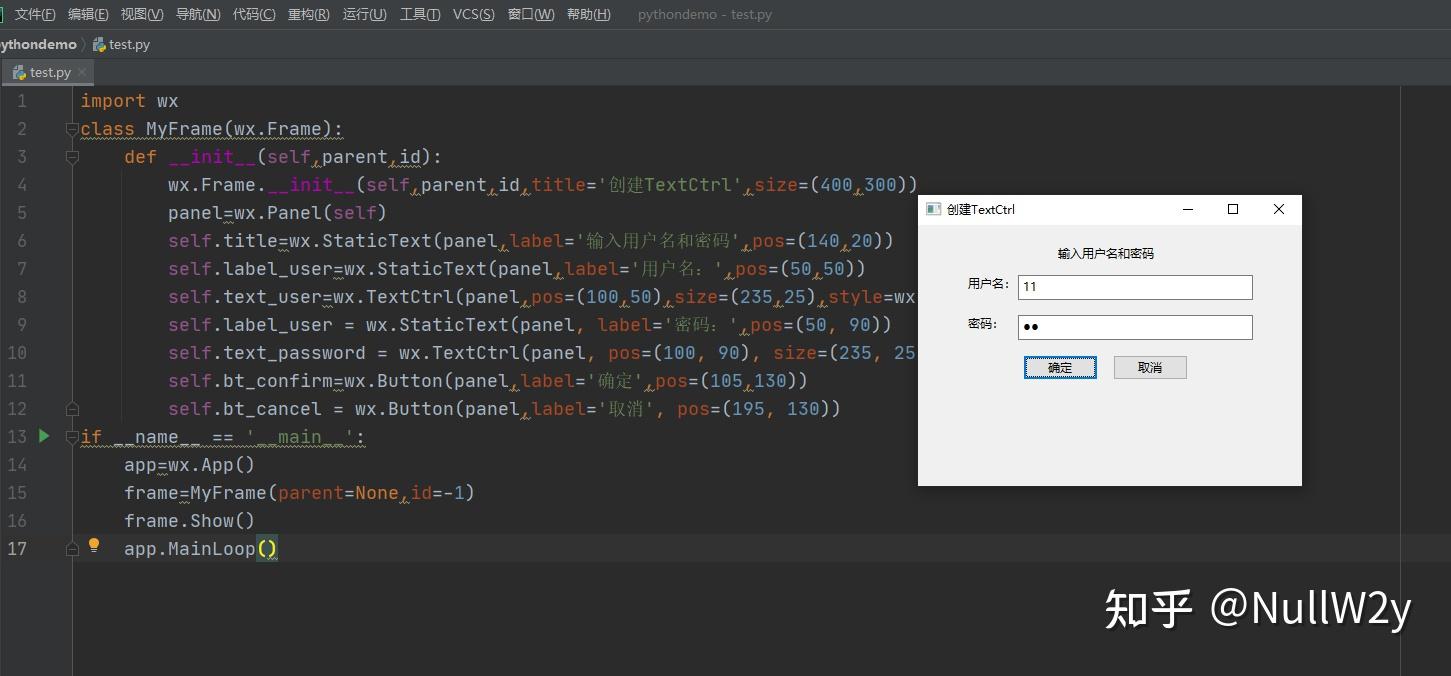Image resolution: width=1451 pixels, height=676 pixels.
Task: Click the yellow lightbulb intention icon
Action: [94, 545]
